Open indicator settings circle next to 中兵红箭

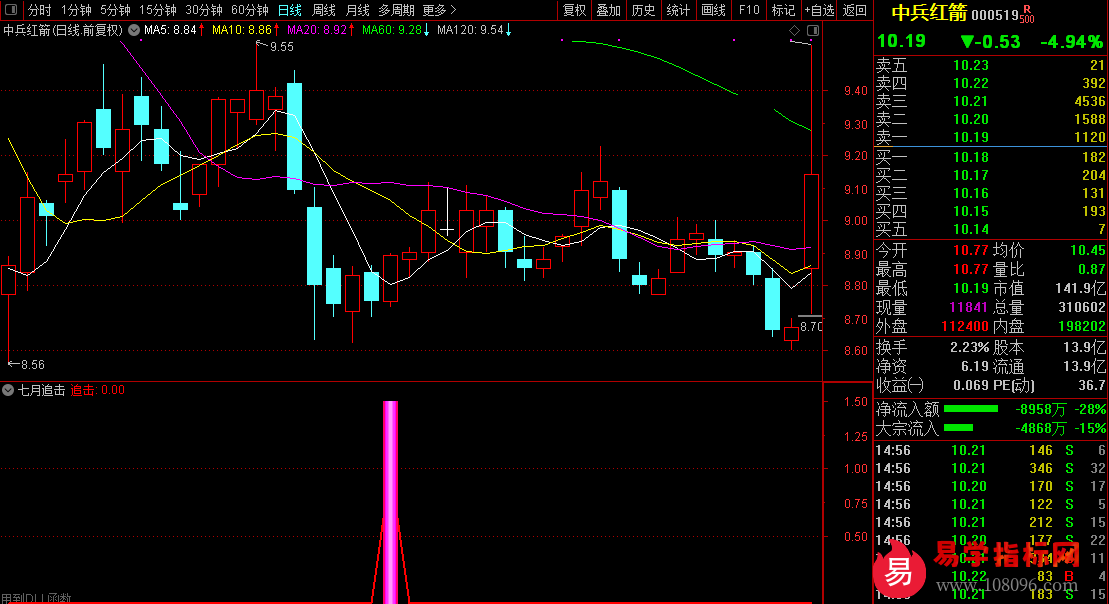134,30
